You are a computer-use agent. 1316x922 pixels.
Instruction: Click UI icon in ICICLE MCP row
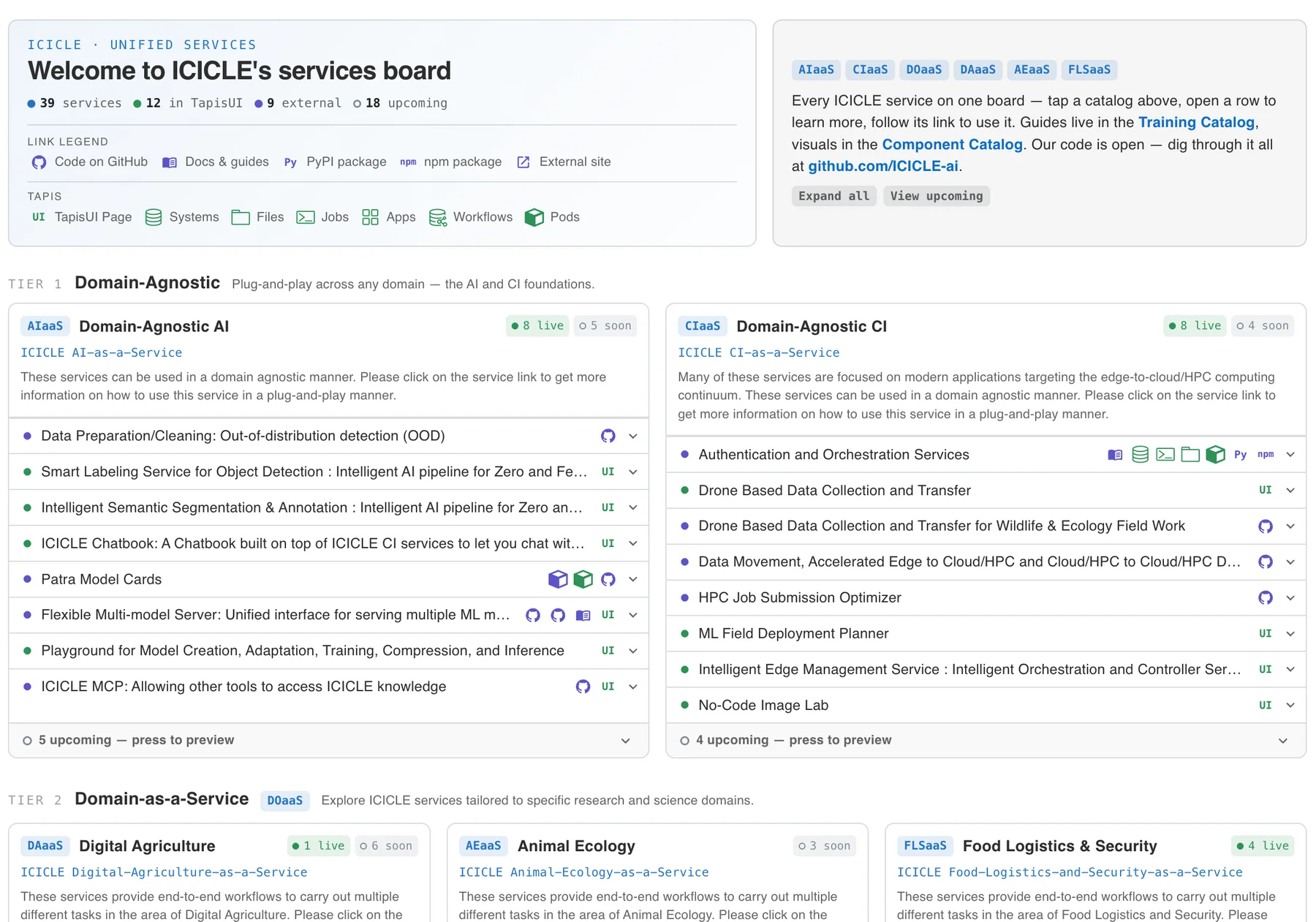coord(608,687)
